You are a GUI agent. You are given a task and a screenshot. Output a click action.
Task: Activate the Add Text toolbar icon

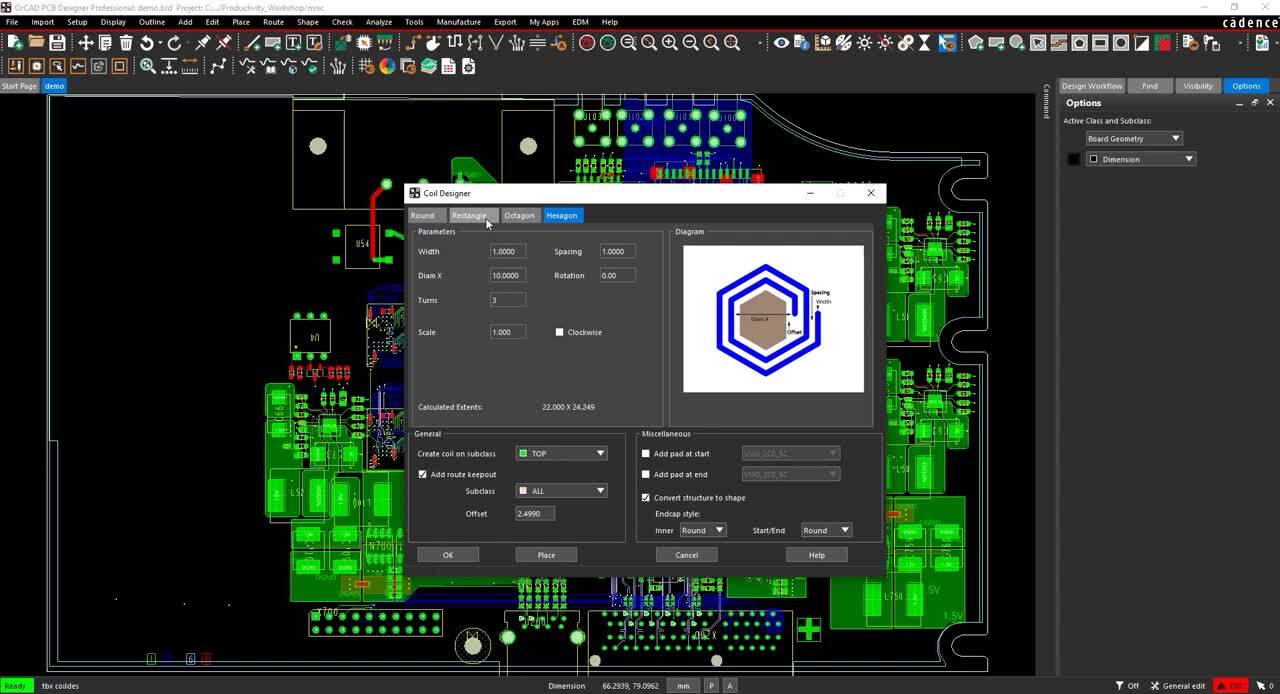[295, 43]
